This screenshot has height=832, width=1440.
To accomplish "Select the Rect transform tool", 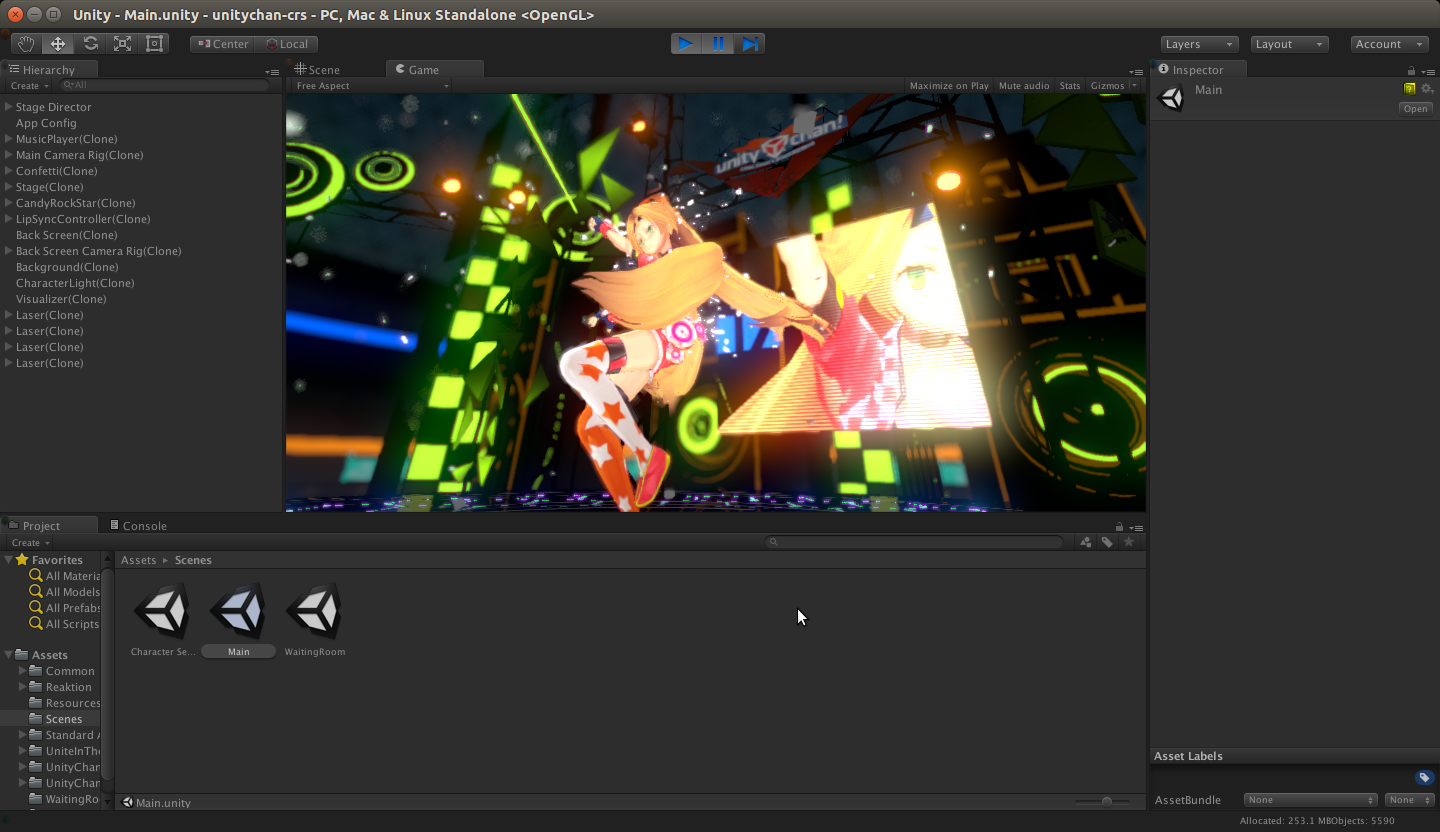I will pos(154,44).
